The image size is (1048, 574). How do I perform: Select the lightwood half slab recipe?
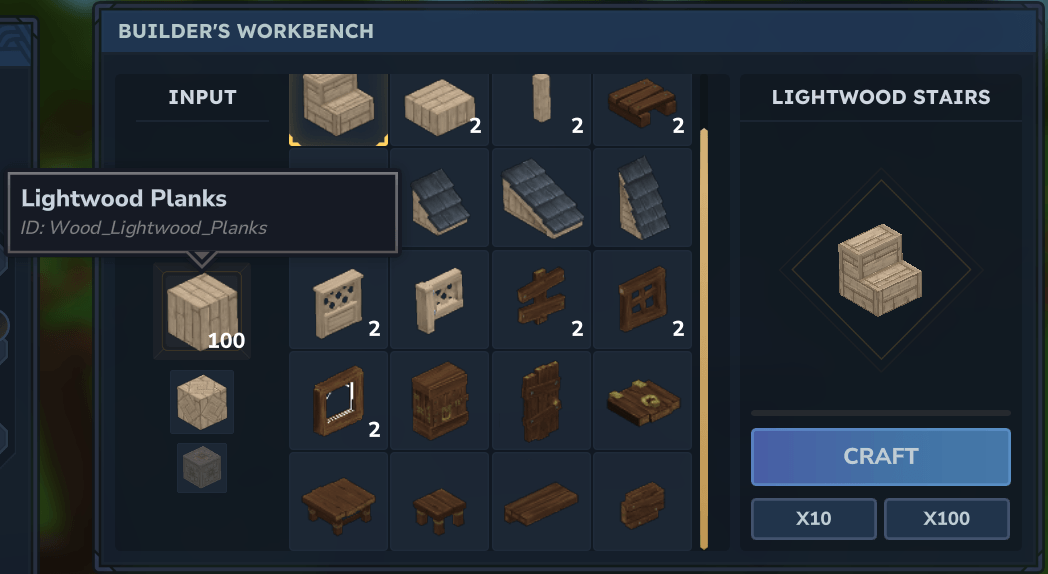pos(439,110)
